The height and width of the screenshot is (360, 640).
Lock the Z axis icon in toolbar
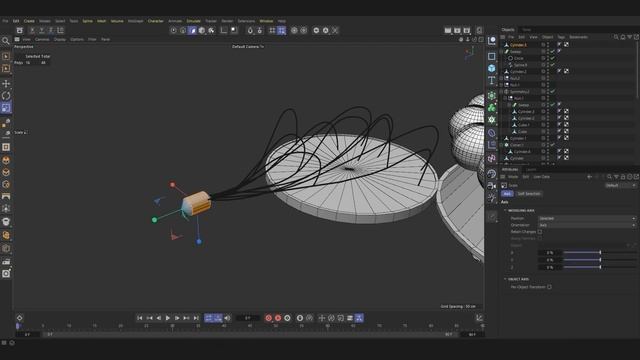51,30
